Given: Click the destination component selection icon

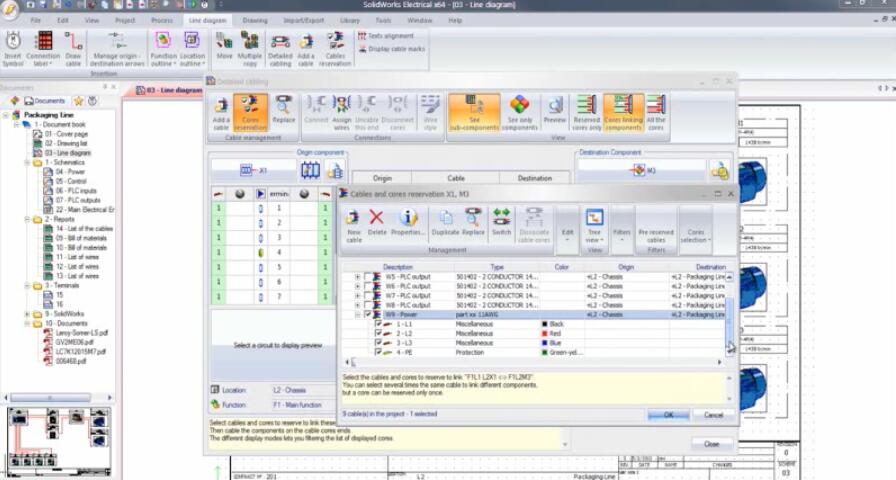Looking at the screenshot, I should tap(720, 170).
